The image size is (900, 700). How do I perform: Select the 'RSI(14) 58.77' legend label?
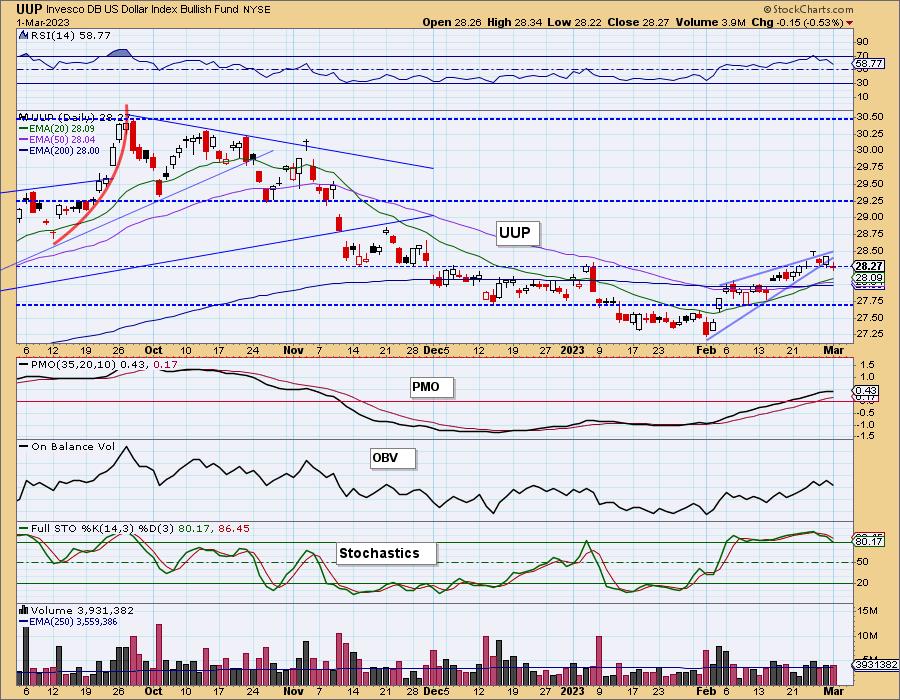tap(70, 35)
